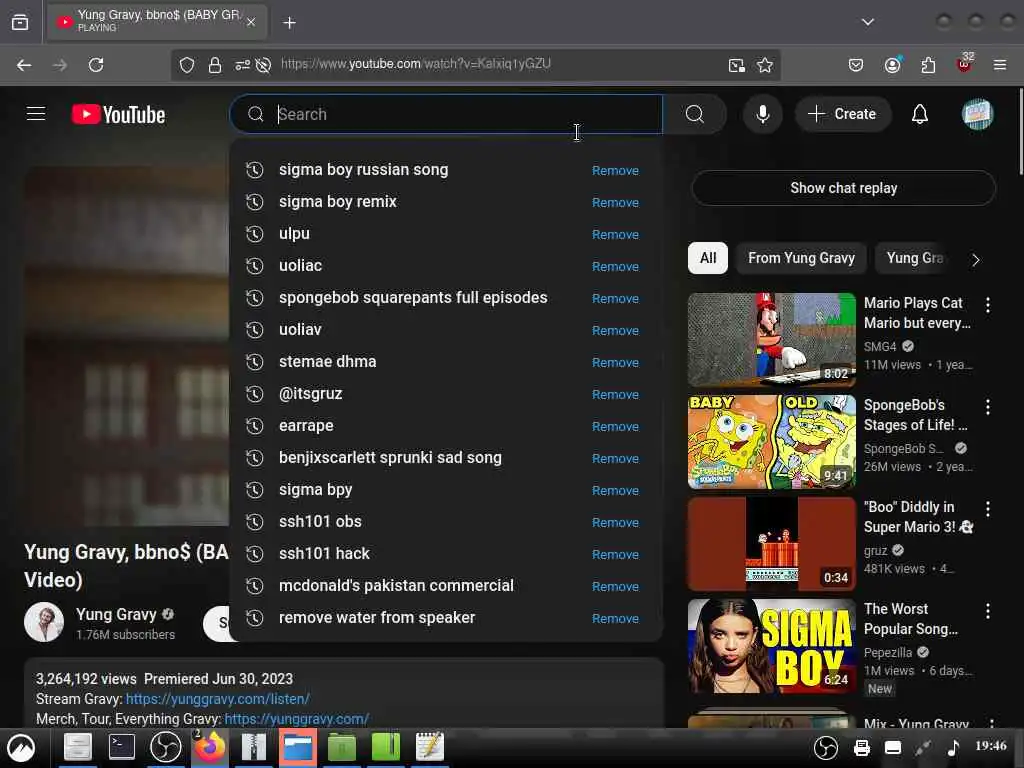Open the autoplay blocked icon in address bar

tap(263, 65)
